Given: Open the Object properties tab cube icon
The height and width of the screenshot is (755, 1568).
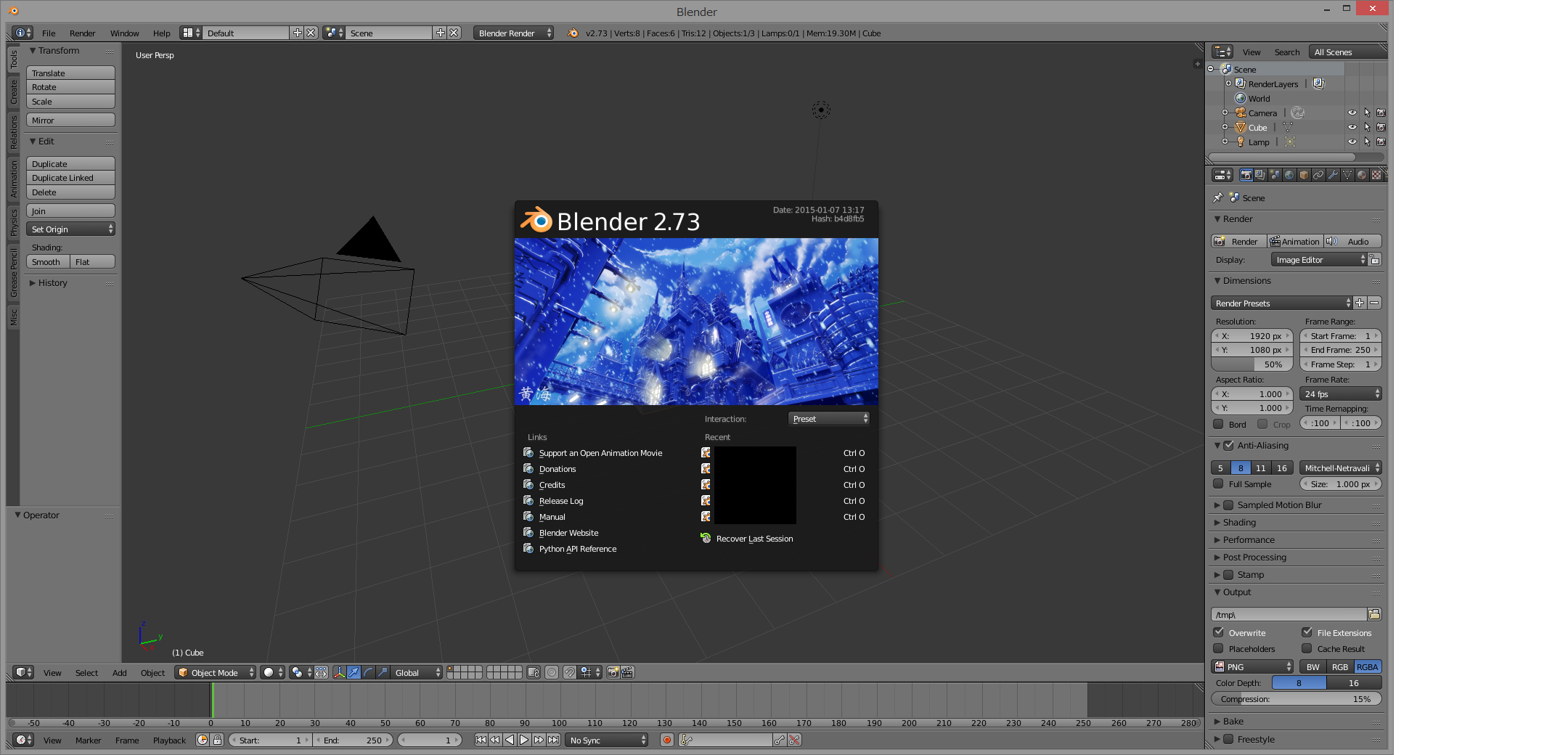Looking at the screenshot, I should 1304,175.
